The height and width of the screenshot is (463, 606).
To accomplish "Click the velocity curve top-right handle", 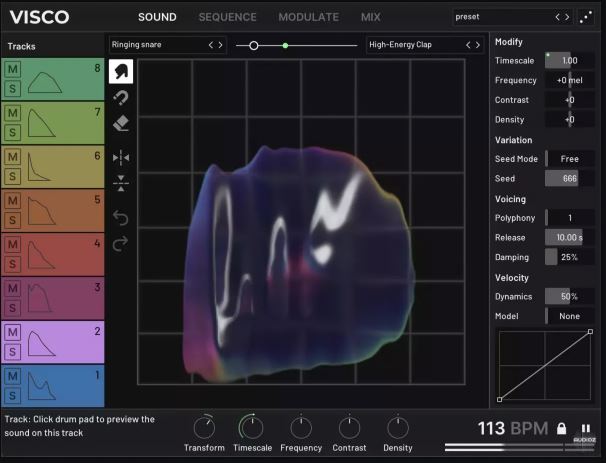I will click(x=590, y=332).
